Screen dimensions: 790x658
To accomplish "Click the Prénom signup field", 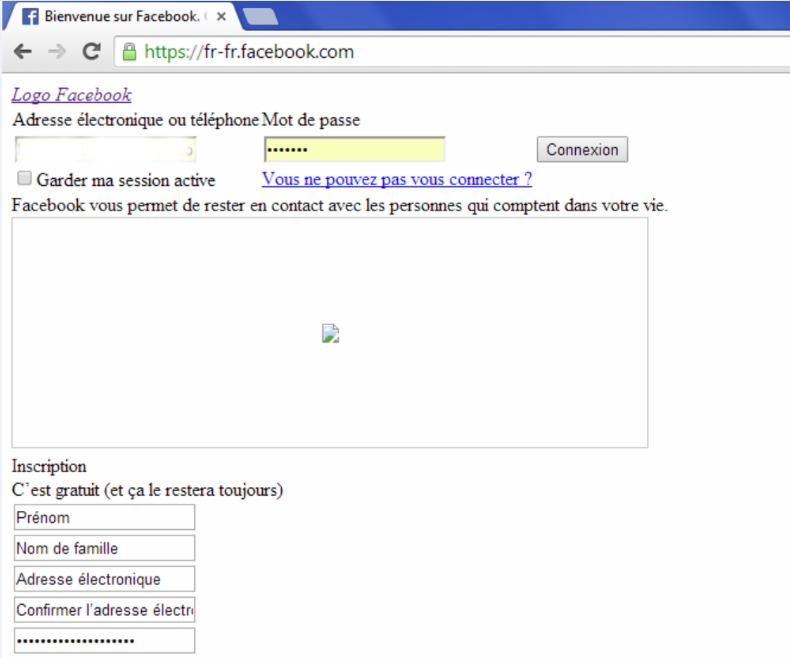I will coord(104,517).
